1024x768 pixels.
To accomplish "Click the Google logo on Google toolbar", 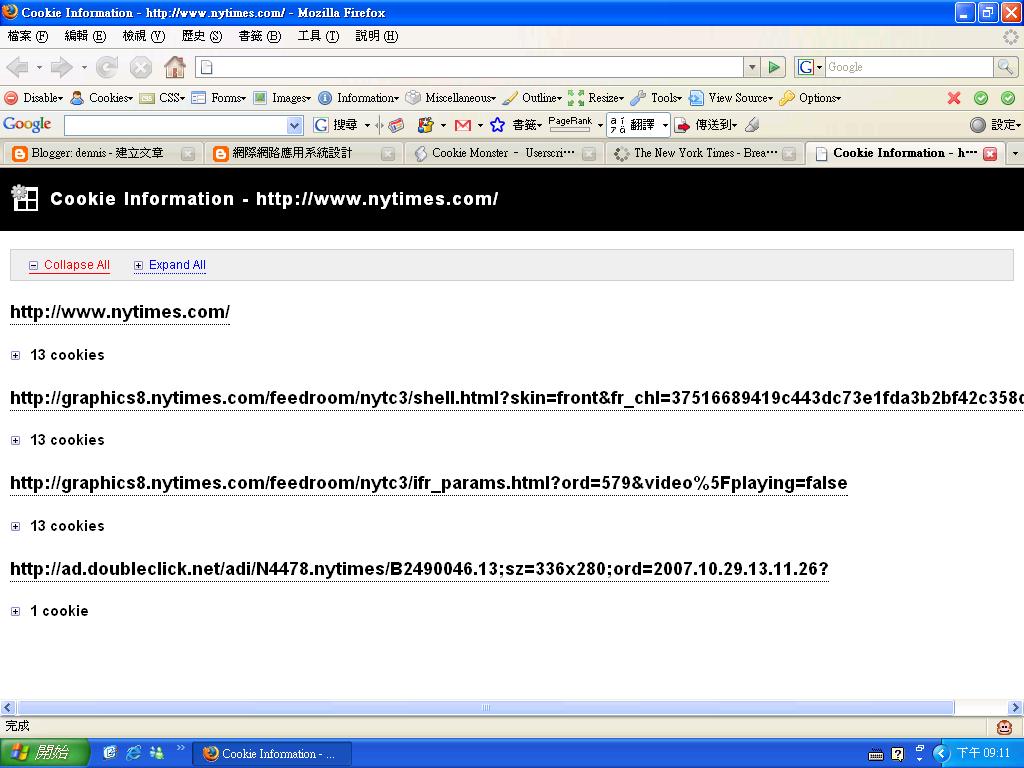I will point(27,124).
